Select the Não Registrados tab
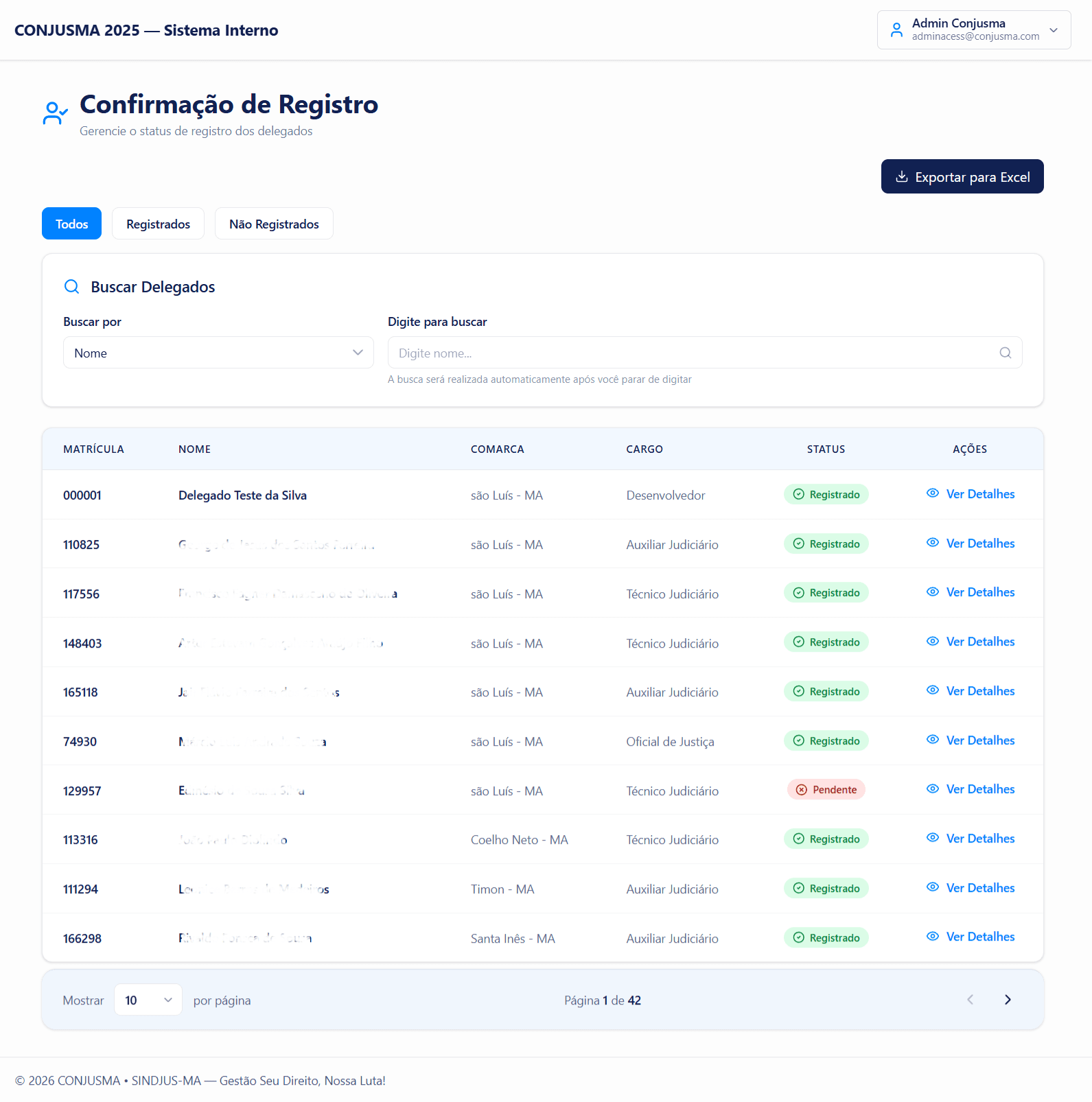 274,224
